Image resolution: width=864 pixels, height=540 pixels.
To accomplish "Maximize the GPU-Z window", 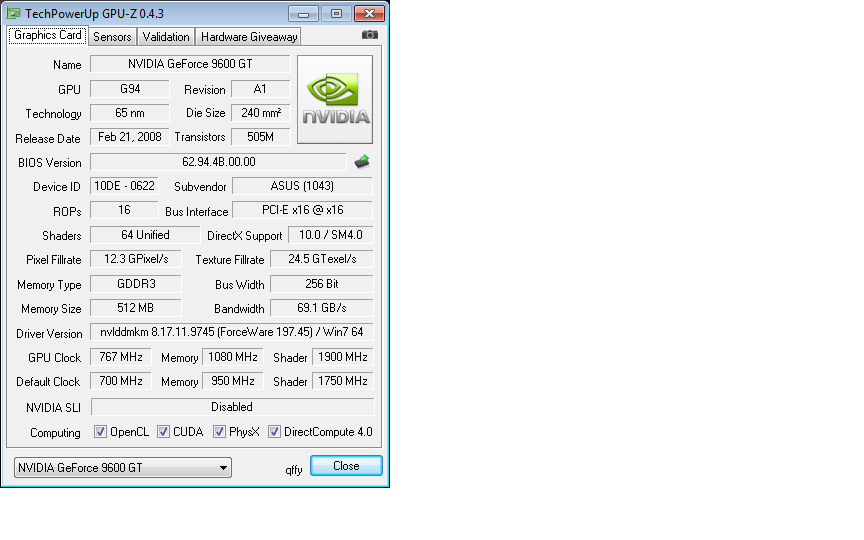I will pyautogui.click(x=336, y=14).
